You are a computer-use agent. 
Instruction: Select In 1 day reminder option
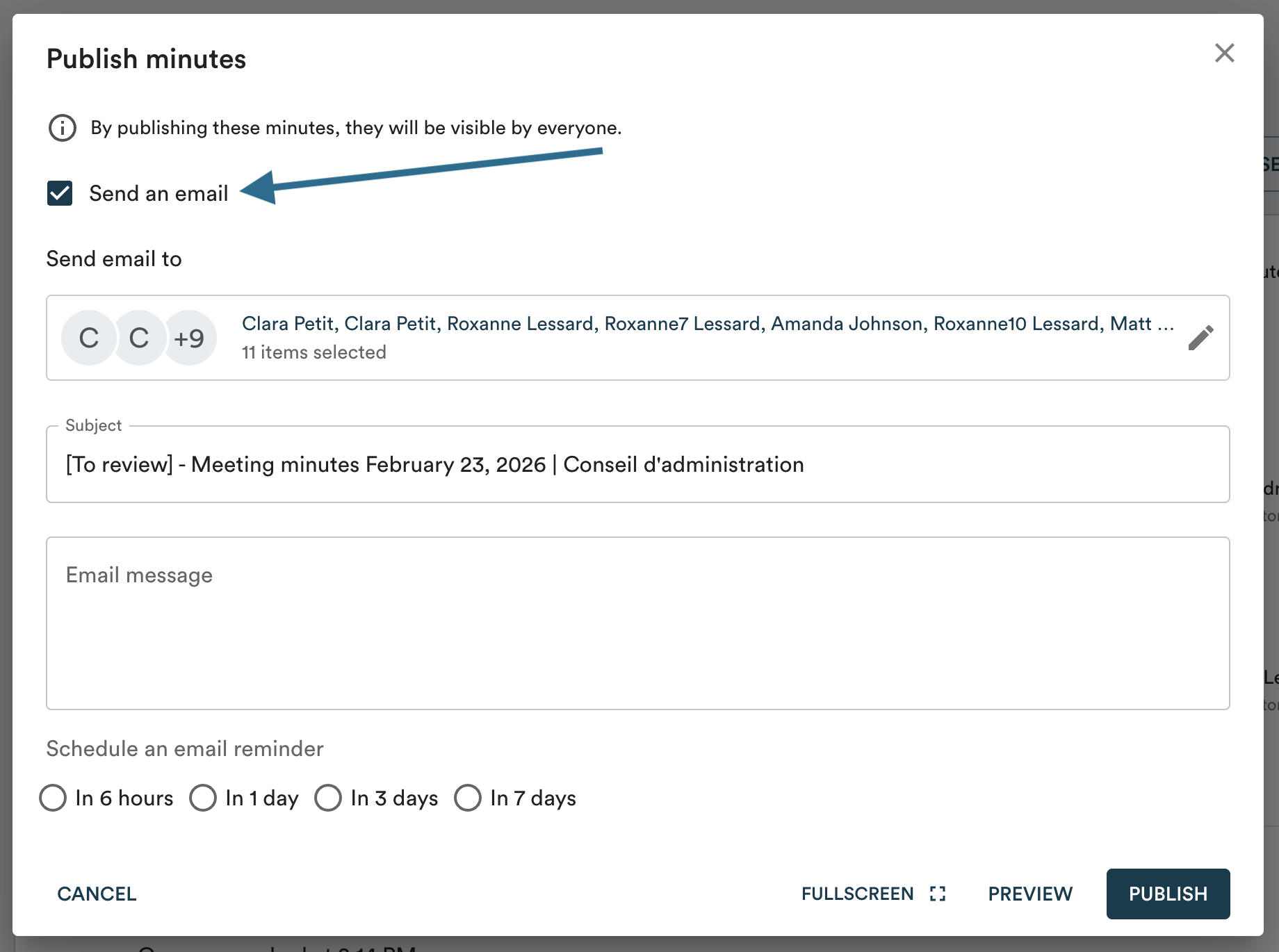203,798
